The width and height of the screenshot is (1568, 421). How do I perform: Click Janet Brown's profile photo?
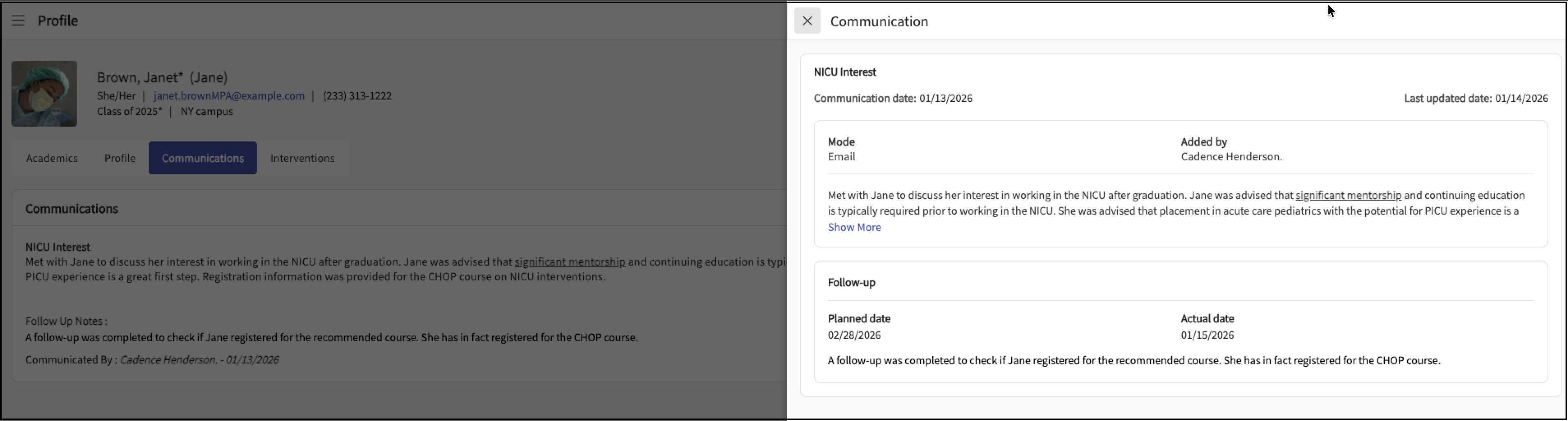(44, 94)
